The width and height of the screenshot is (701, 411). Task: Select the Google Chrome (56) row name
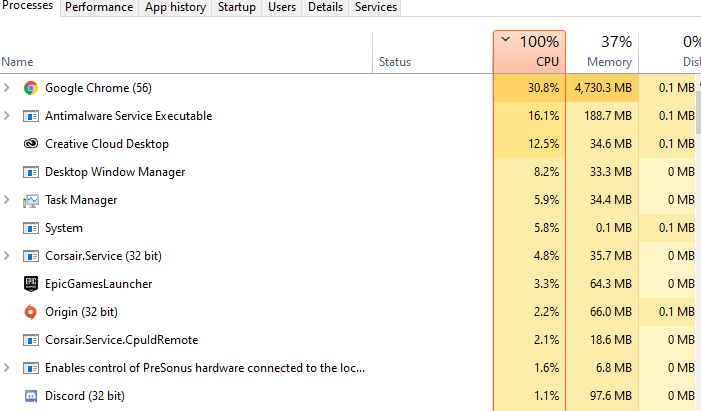[98, 88]
